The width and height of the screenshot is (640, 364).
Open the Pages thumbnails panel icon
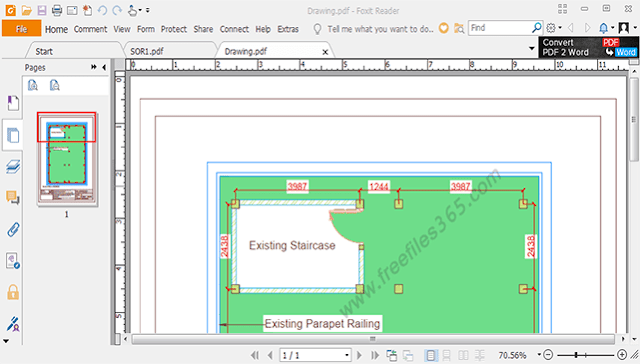(x=13, y=135)
